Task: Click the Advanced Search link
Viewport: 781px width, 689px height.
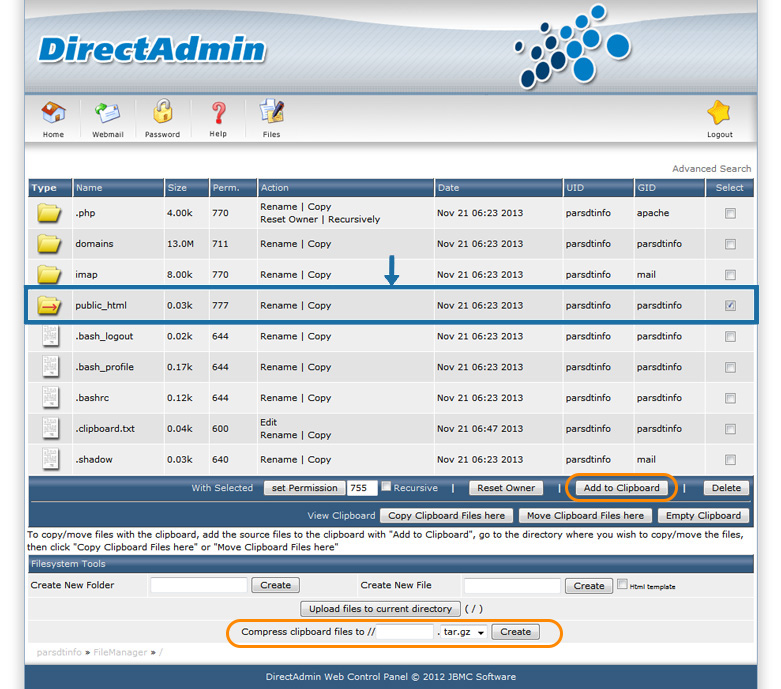Action: coord(711,169)
